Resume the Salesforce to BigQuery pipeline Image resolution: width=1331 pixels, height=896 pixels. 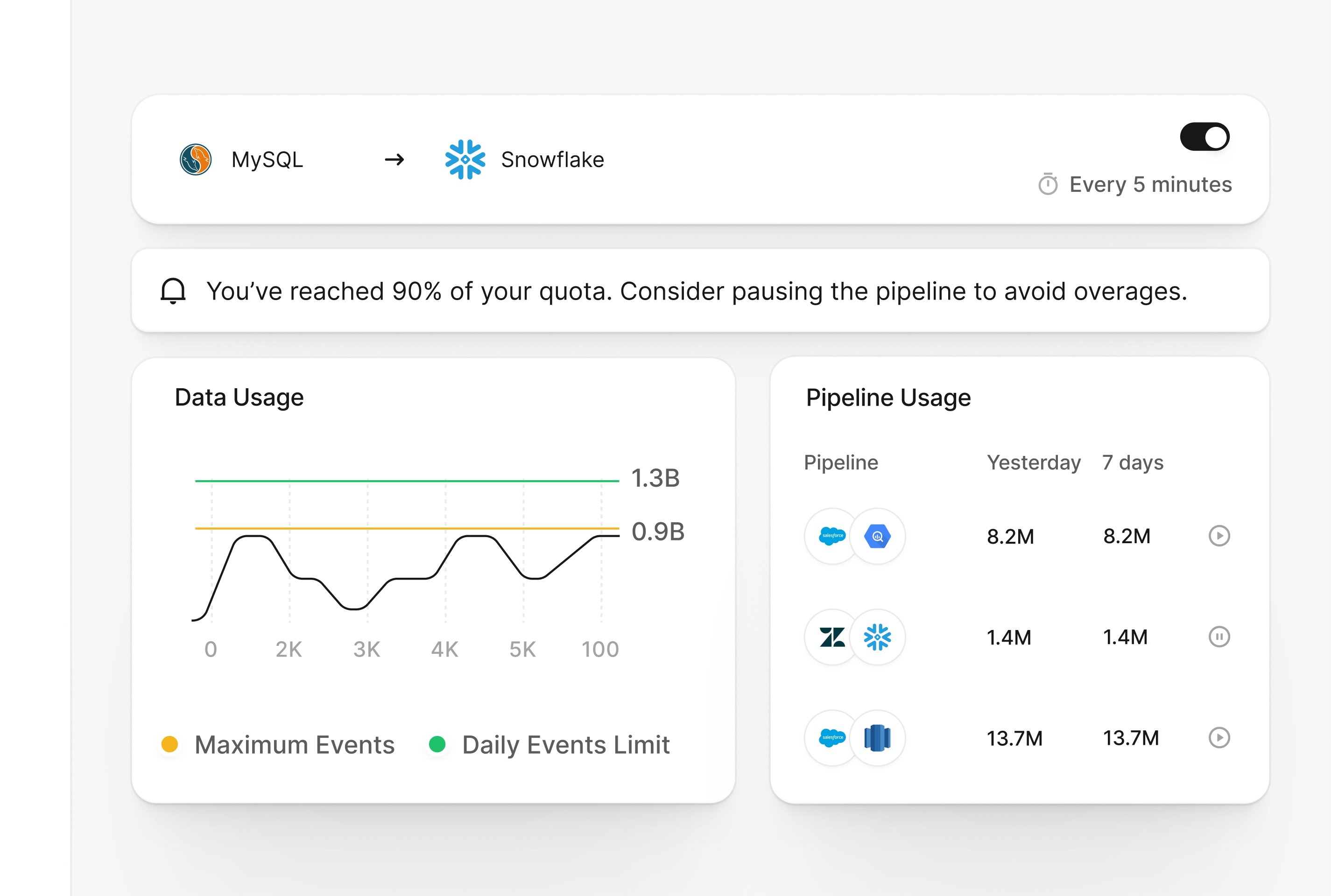tap(1220, 536)
